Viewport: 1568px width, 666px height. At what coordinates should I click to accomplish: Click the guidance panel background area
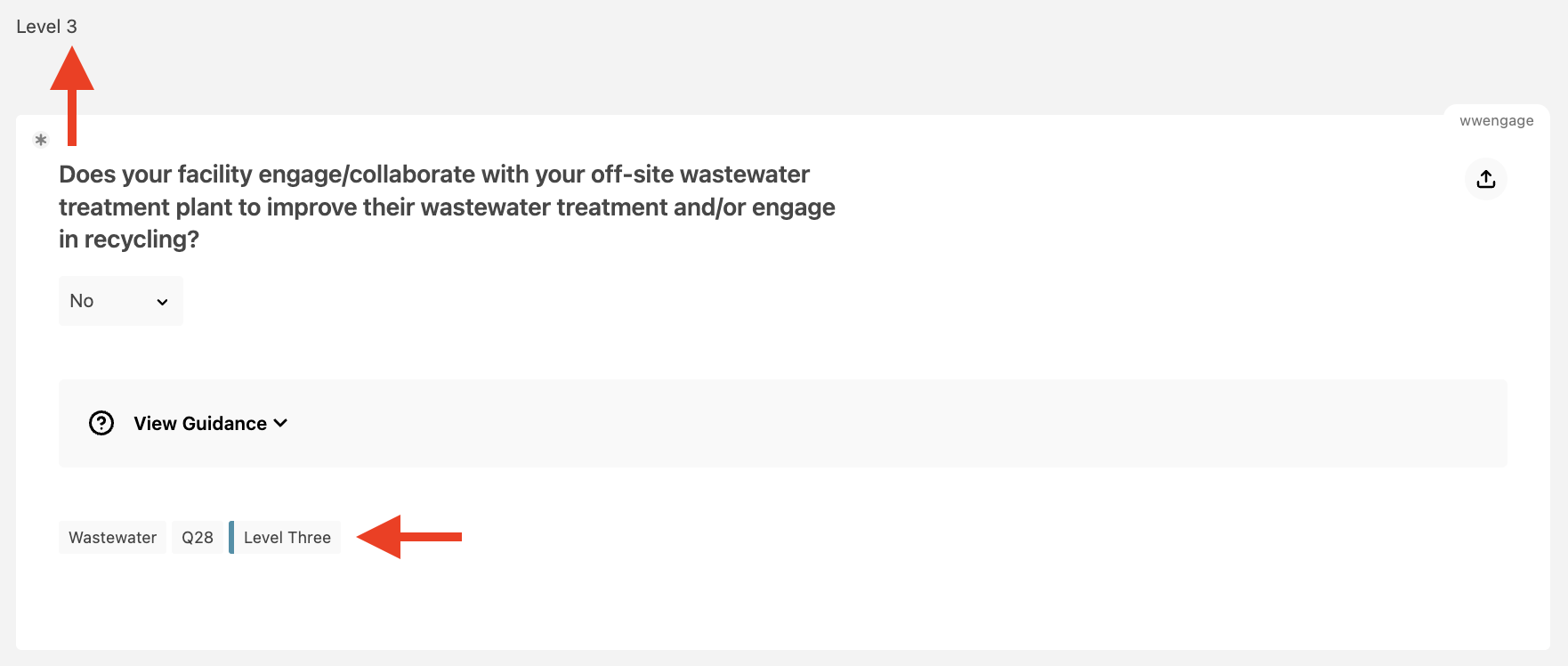click(890, 424)
